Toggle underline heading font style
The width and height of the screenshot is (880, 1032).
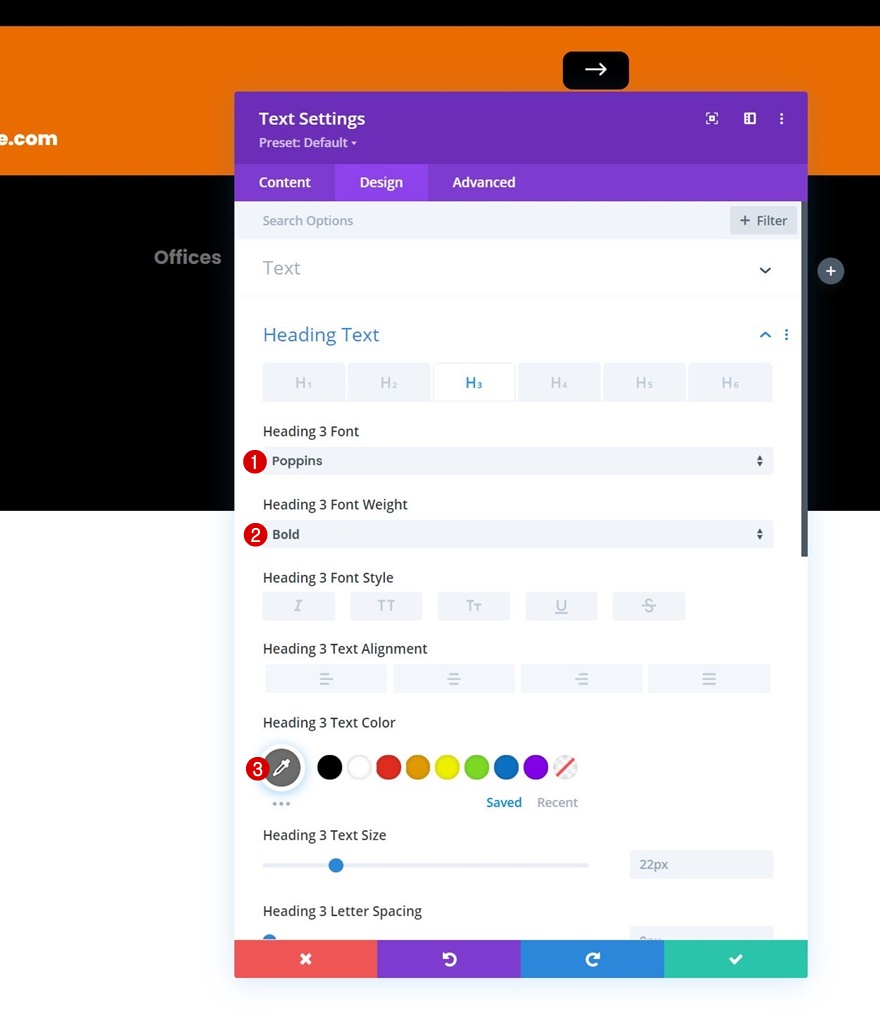[x=561, y=606]
